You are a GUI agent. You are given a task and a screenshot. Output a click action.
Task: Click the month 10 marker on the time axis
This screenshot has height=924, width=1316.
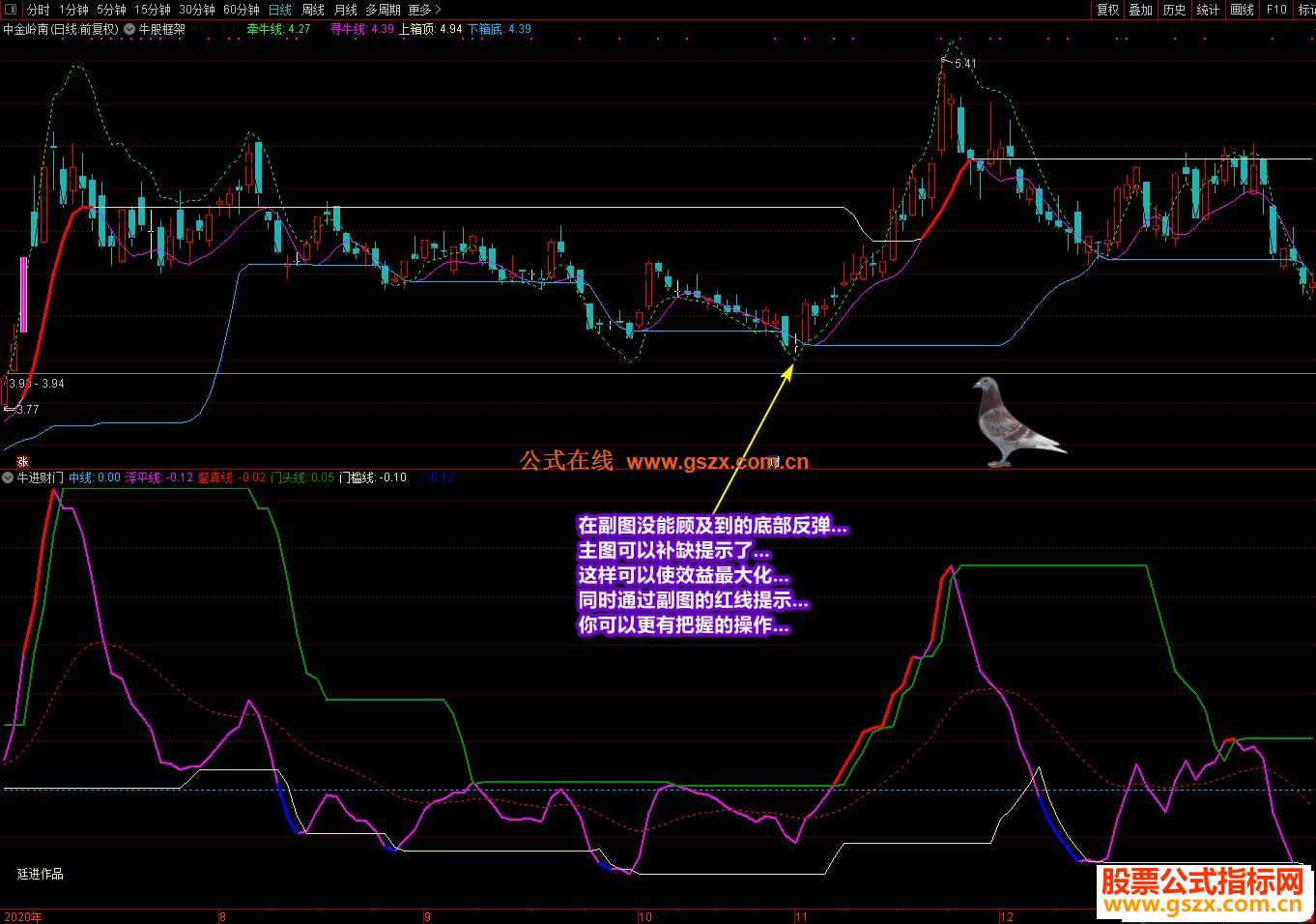click(645, 916)
